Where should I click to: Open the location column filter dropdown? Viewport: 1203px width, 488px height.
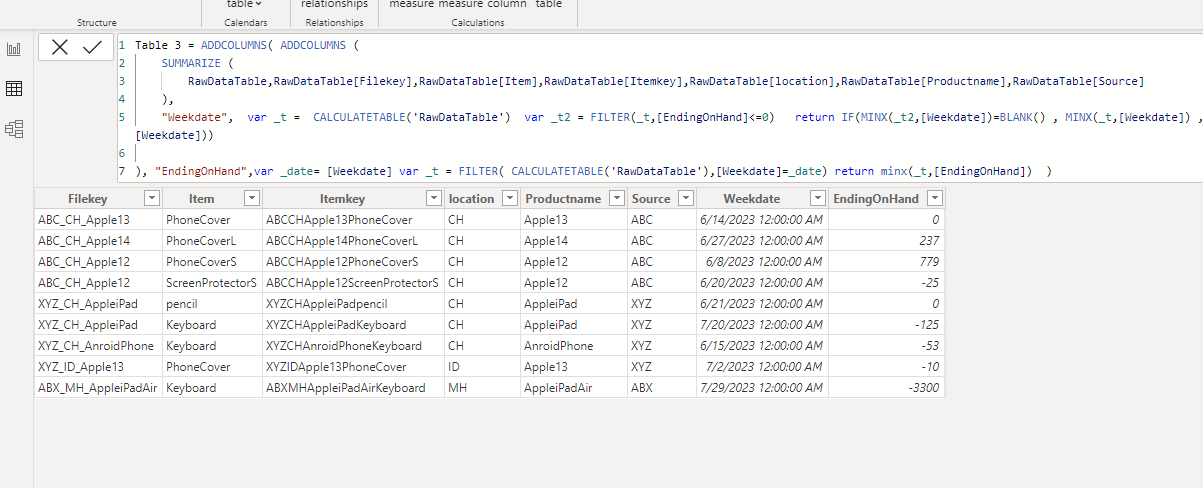click(x=509, y=198)
